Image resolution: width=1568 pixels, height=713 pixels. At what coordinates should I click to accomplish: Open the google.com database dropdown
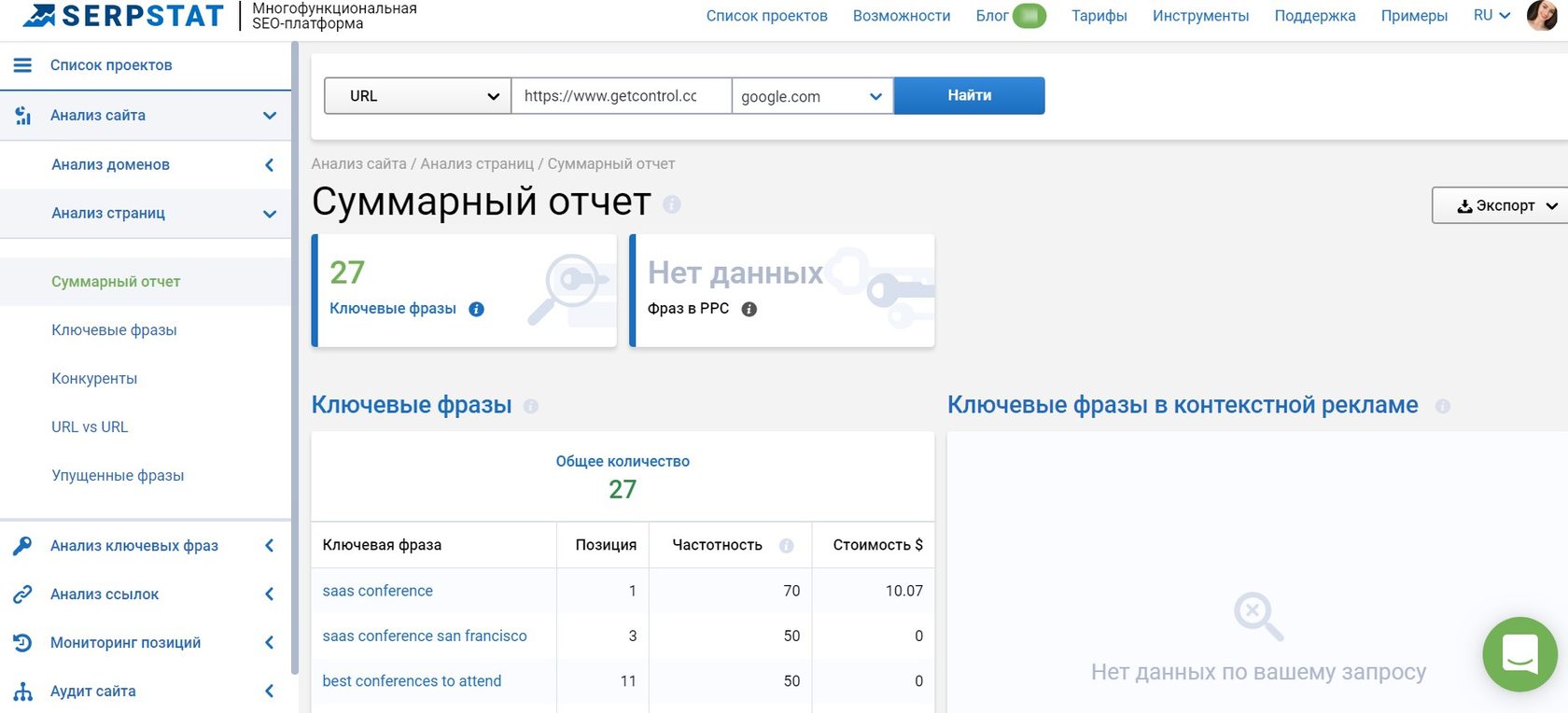pyautogui.click(x=813, y=96)
